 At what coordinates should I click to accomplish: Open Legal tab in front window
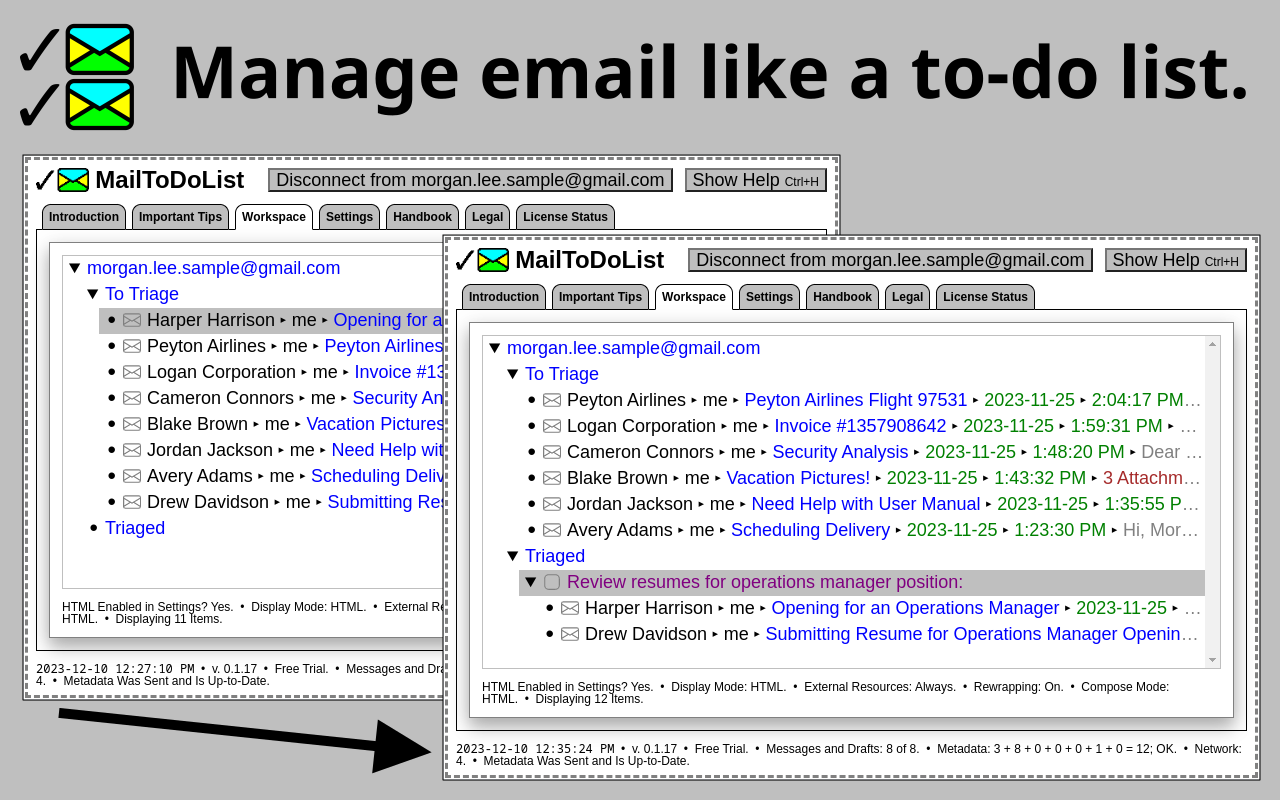coord(907,297)
